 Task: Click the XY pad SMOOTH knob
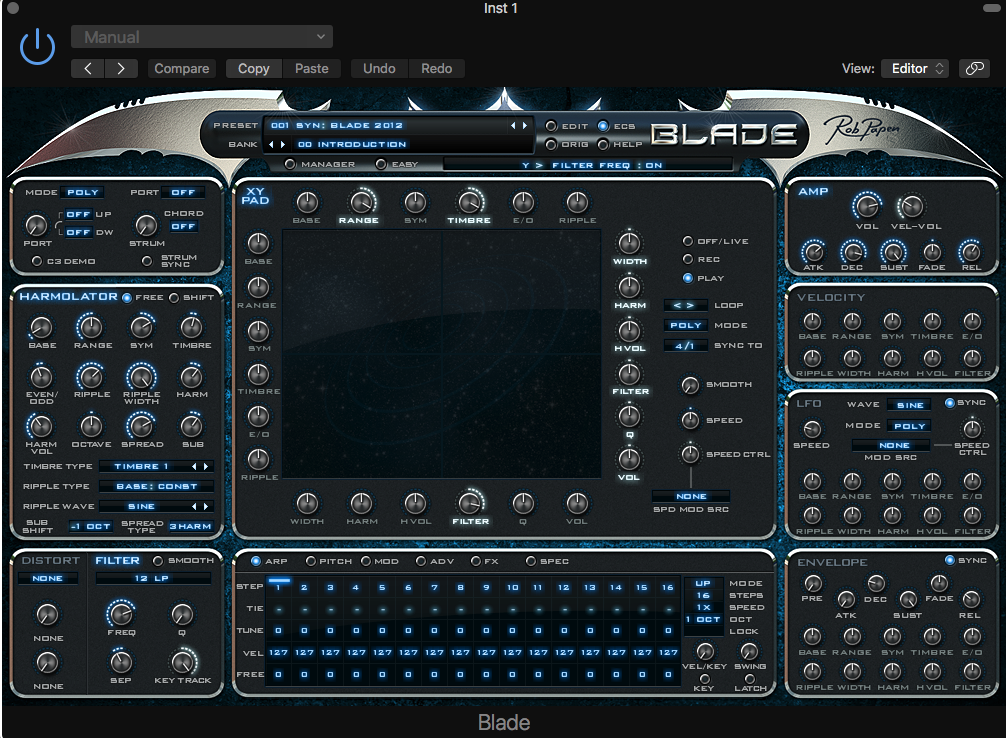click(x=690, y=385)
